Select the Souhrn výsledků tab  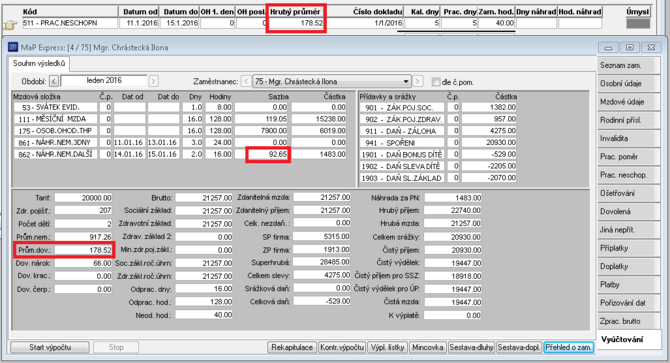39,64
